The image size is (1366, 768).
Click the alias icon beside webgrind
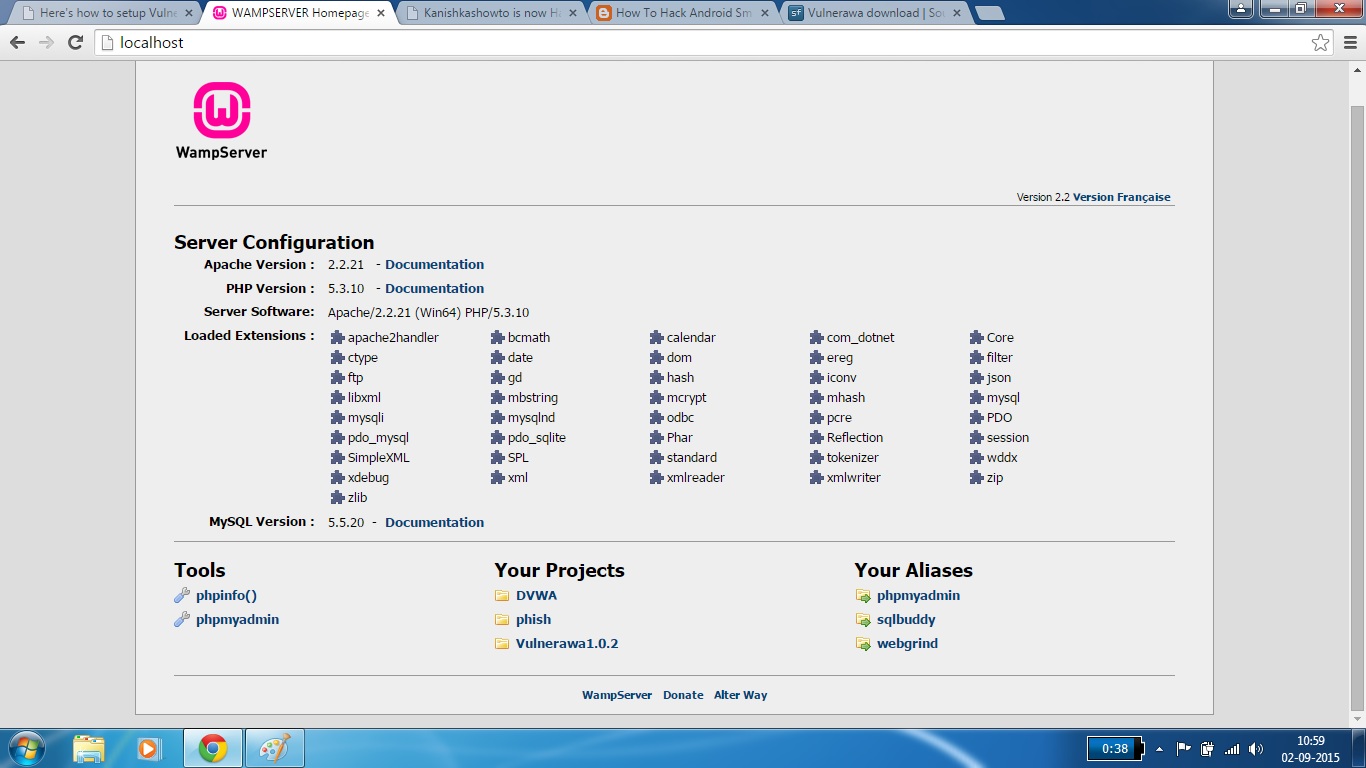coord(863,644)
